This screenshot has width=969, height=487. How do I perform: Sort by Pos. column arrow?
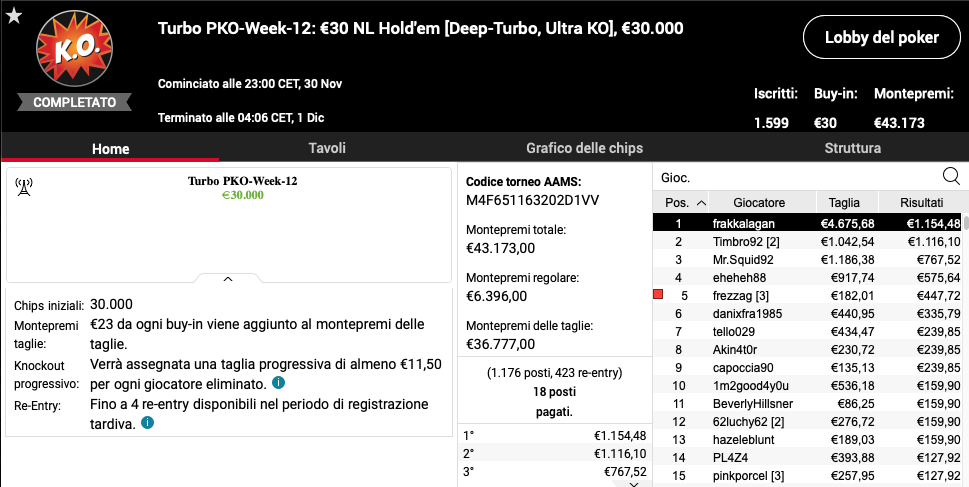point(701,202)
